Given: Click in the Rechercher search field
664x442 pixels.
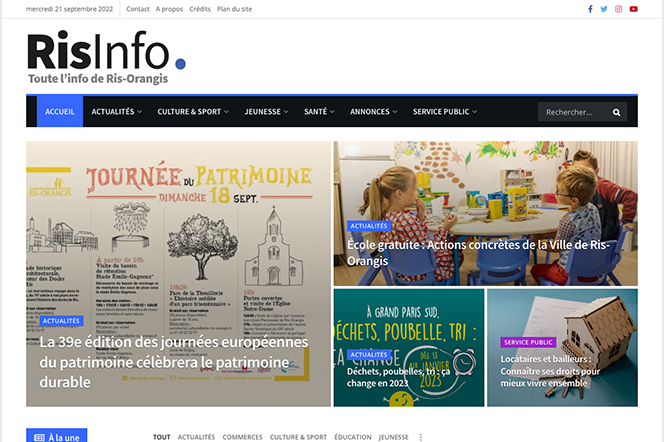Looking at the screenshot, I should point(573,112).
